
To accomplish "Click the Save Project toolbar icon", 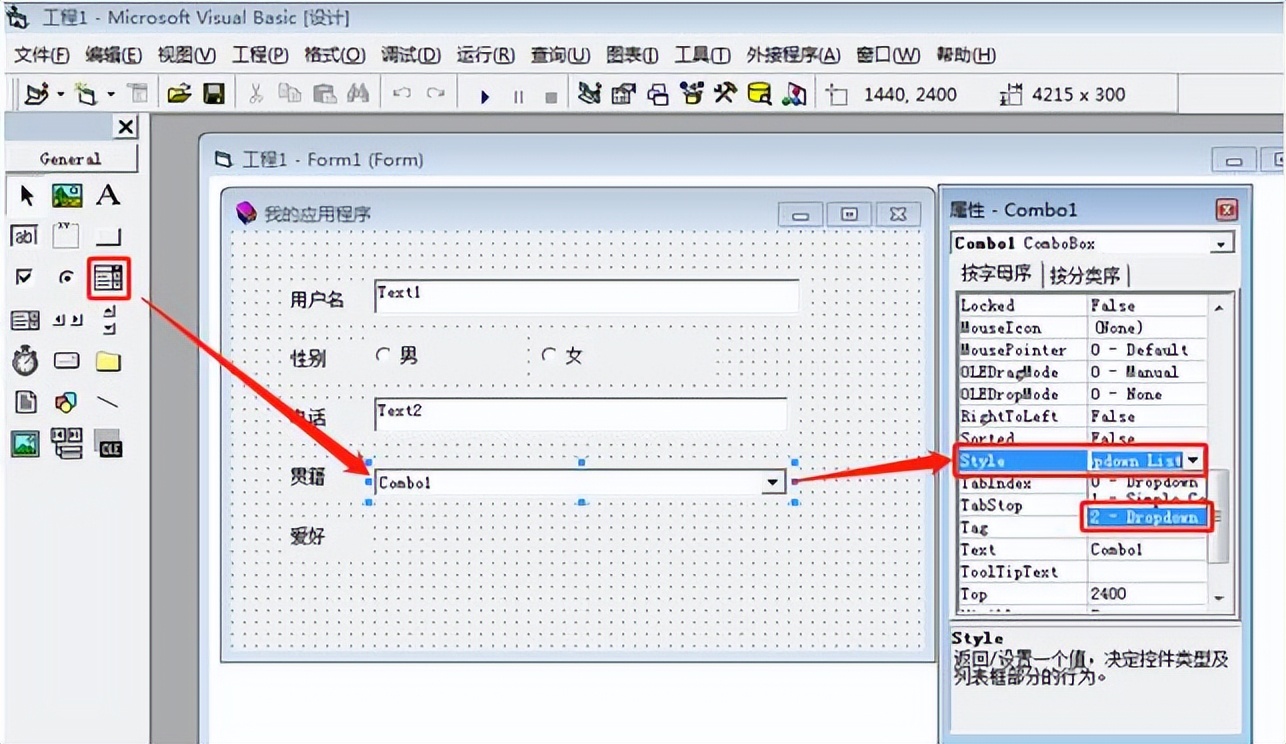I will (x=213, y=94).
